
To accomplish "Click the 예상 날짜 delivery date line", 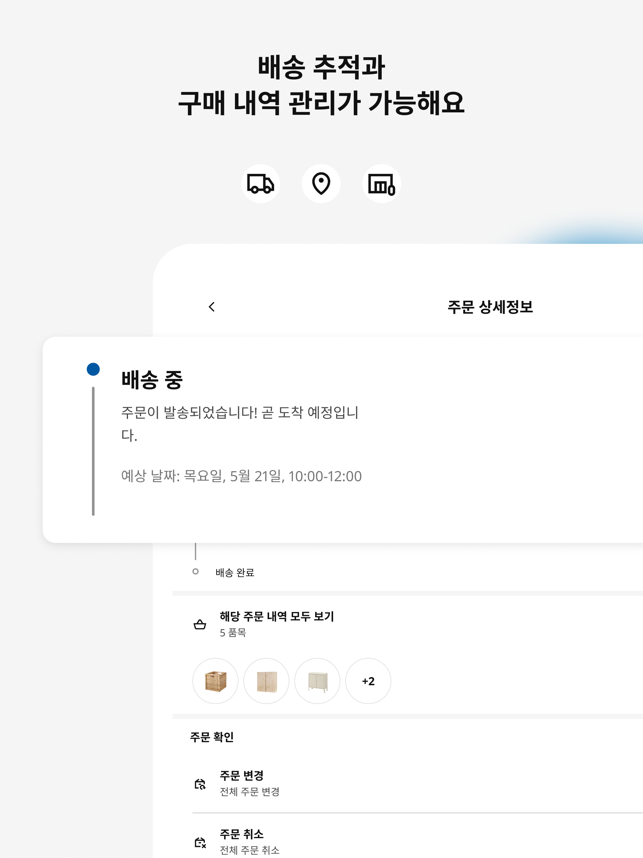I will click(241, 476).
